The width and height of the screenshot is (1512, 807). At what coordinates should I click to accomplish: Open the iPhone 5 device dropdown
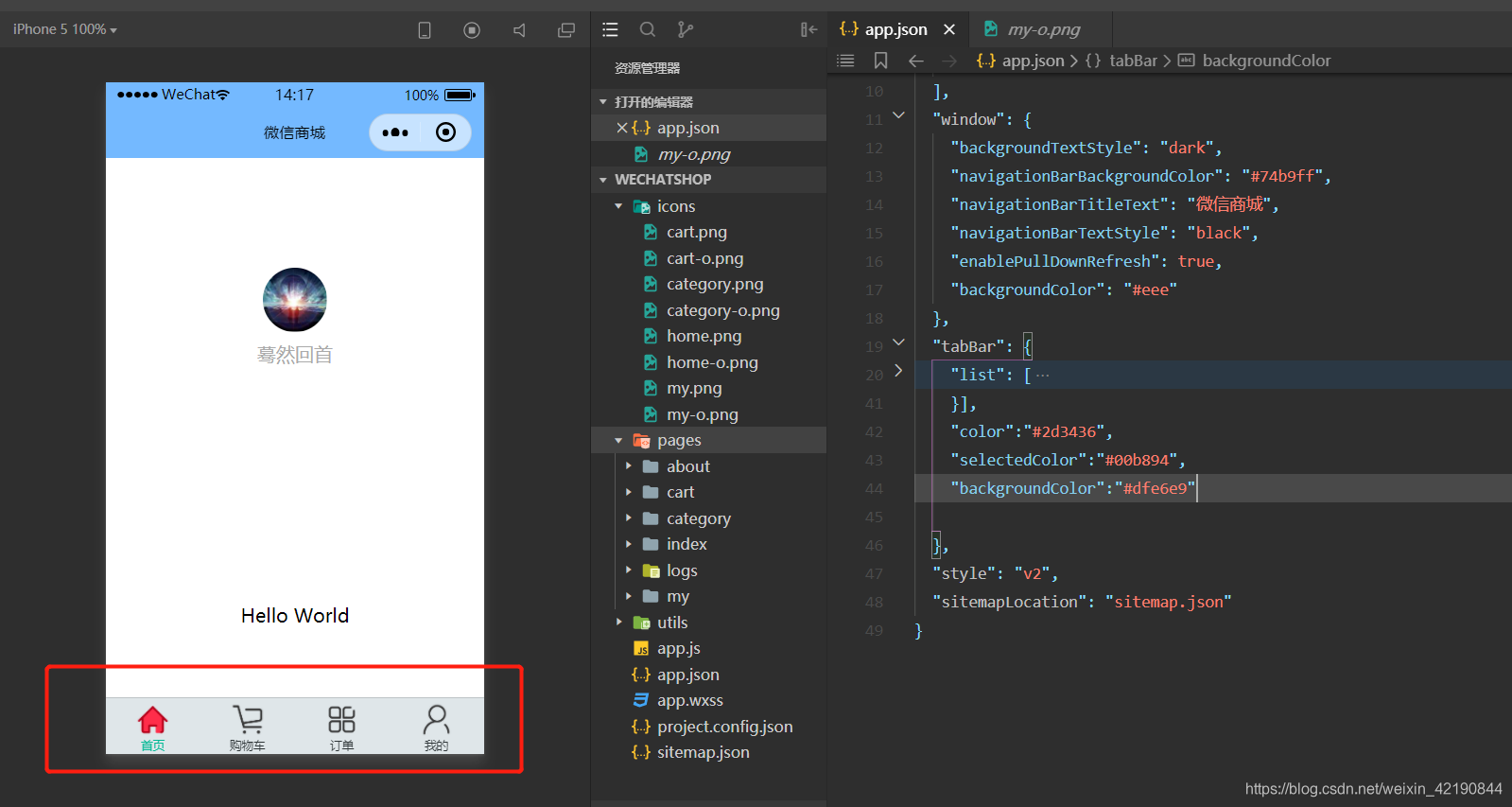(65, 29)
